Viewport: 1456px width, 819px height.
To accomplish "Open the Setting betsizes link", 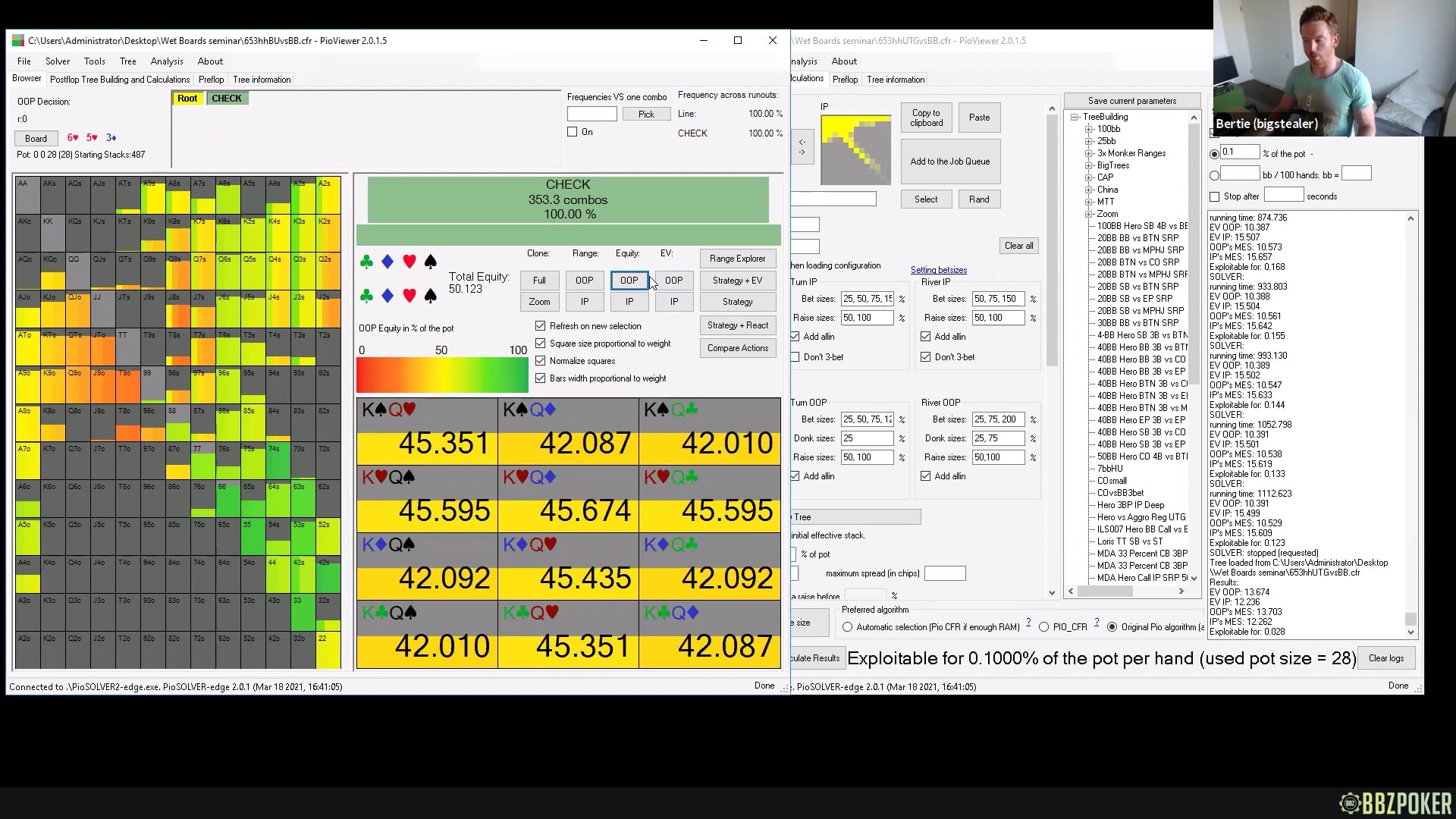I will [x=938, y=270].
